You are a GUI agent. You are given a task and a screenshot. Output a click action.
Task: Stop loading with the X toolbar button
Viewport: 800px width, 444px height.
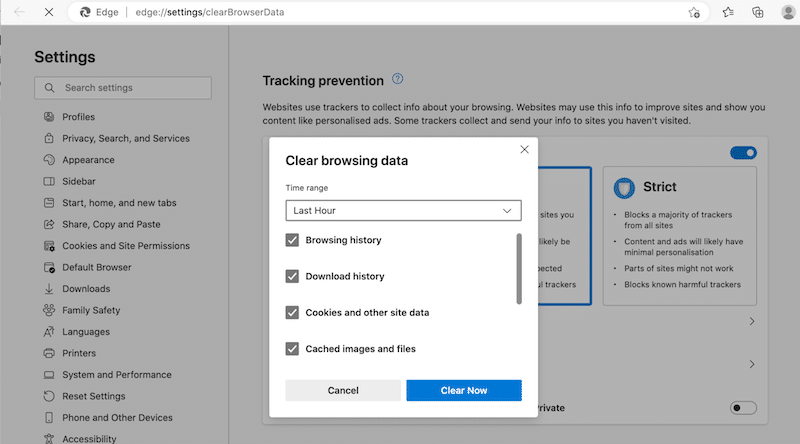click(x=49, y=12)
